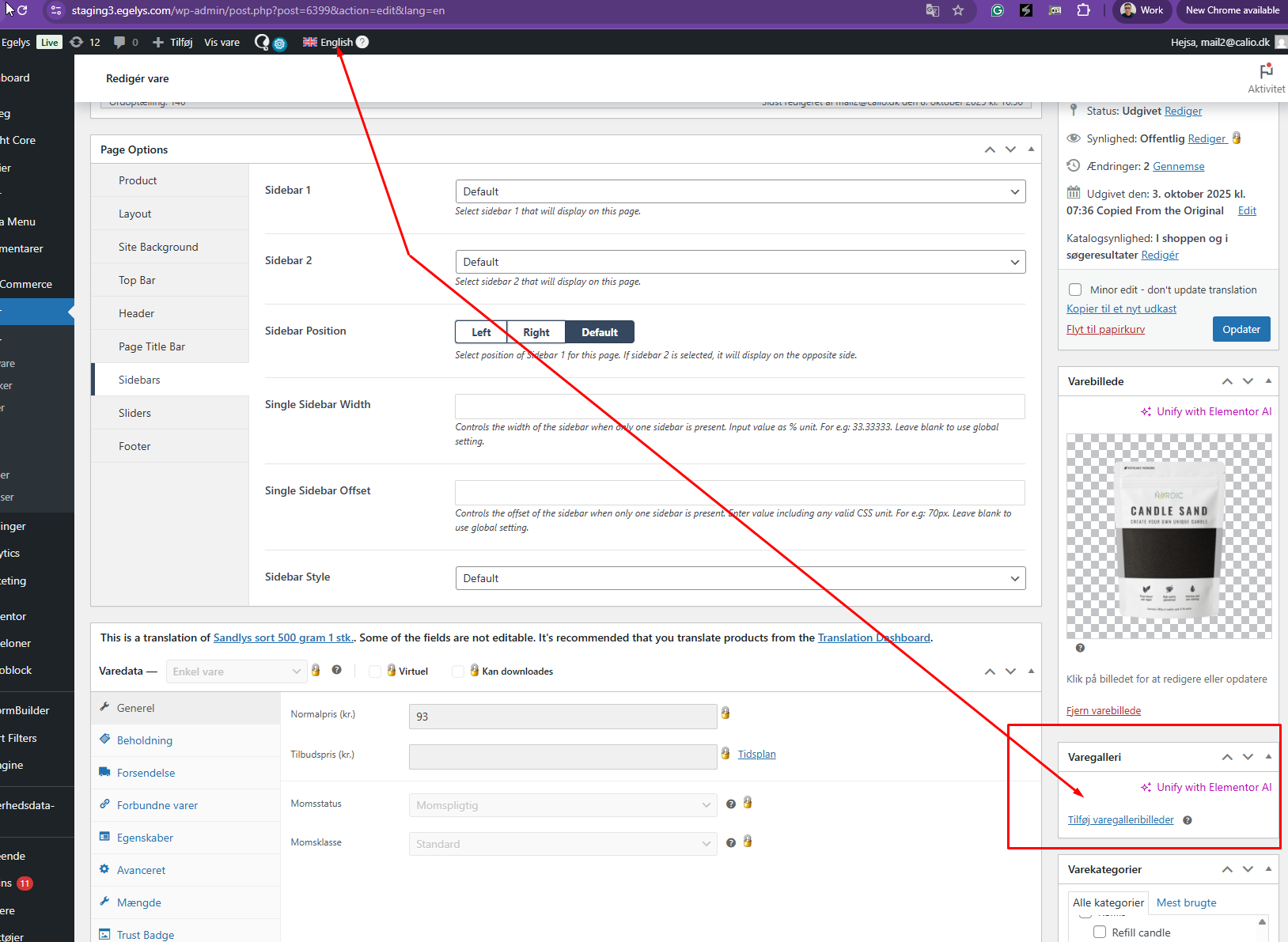Click the Tidsplan sale schedule link

757,755
